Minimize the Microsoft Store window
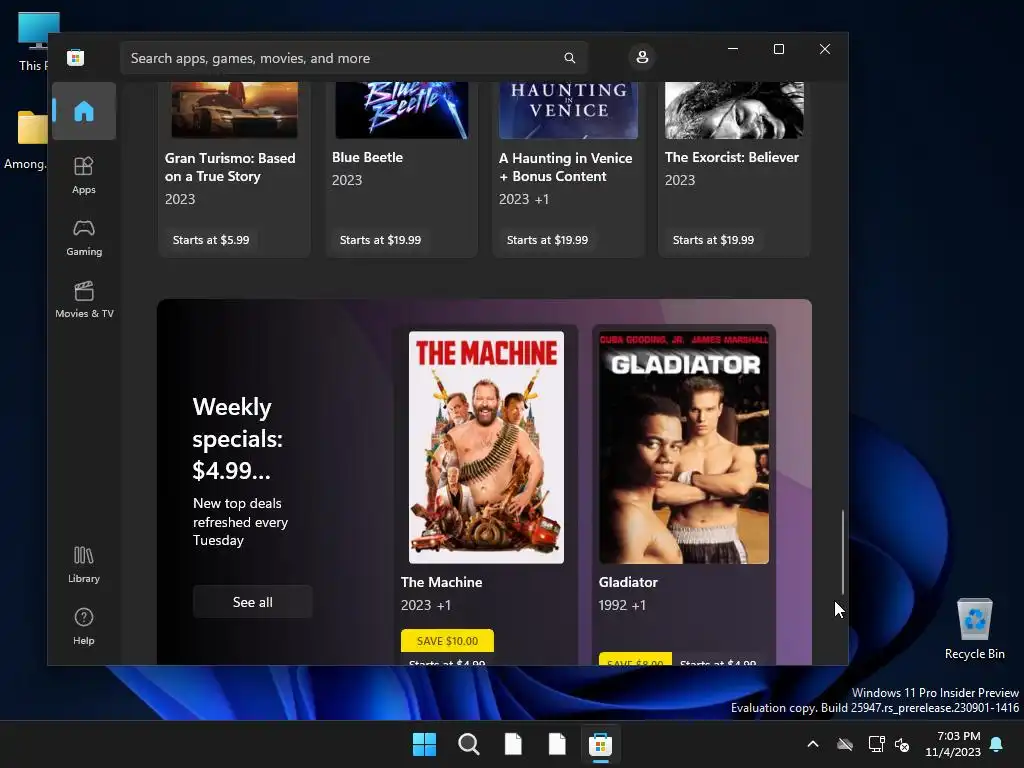 click(733, 49)
